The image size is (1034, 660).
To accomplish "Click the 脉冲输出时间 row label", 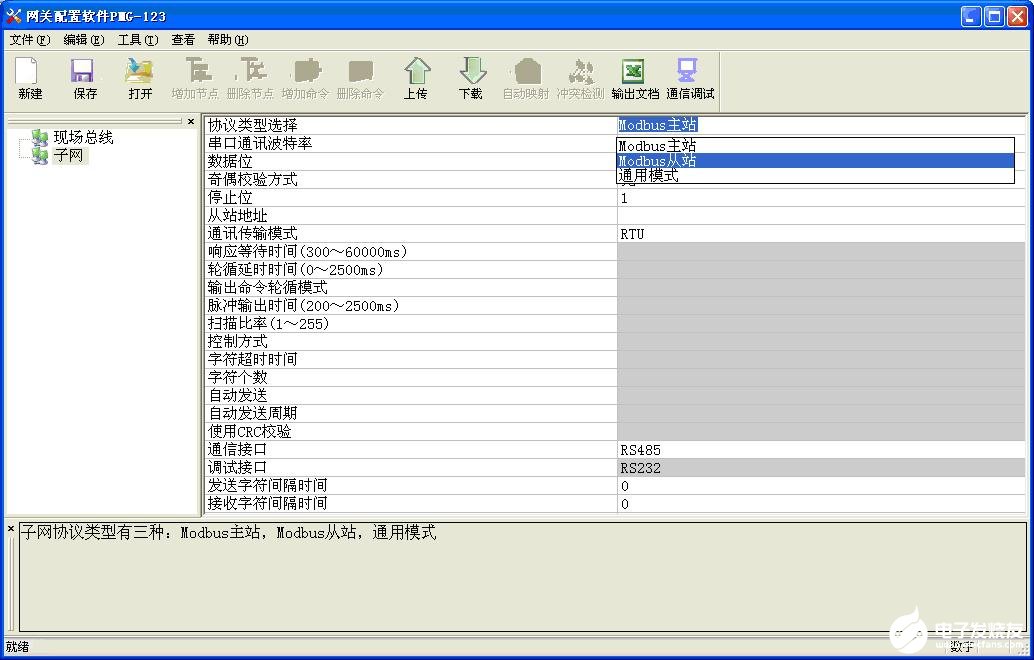I will 303,305.
